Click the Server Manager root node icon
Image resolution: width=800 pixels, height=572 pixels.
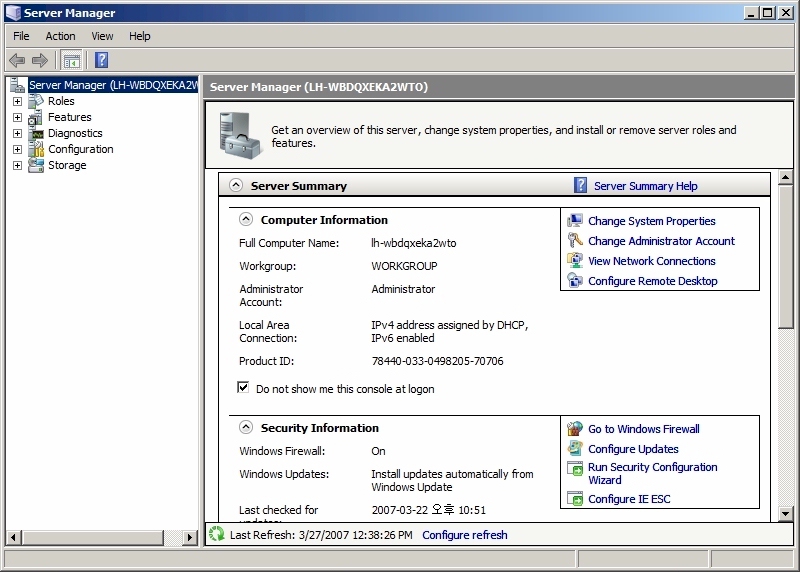[18, 85]
